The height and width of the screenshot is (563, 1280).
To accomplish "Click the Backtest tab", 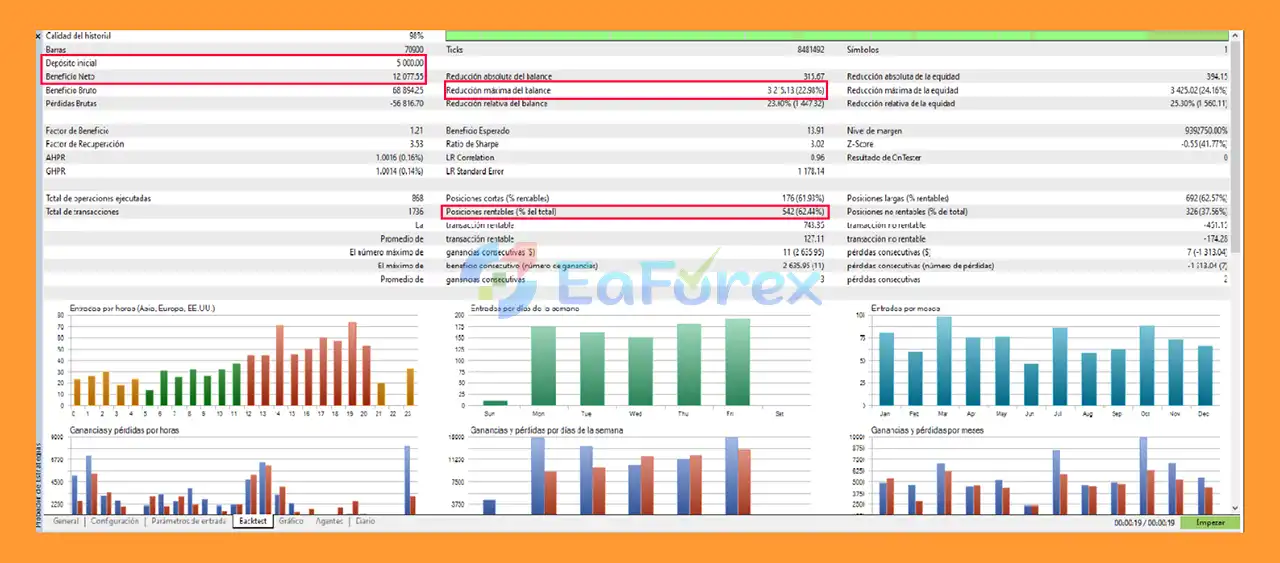I will coord(252,522).
